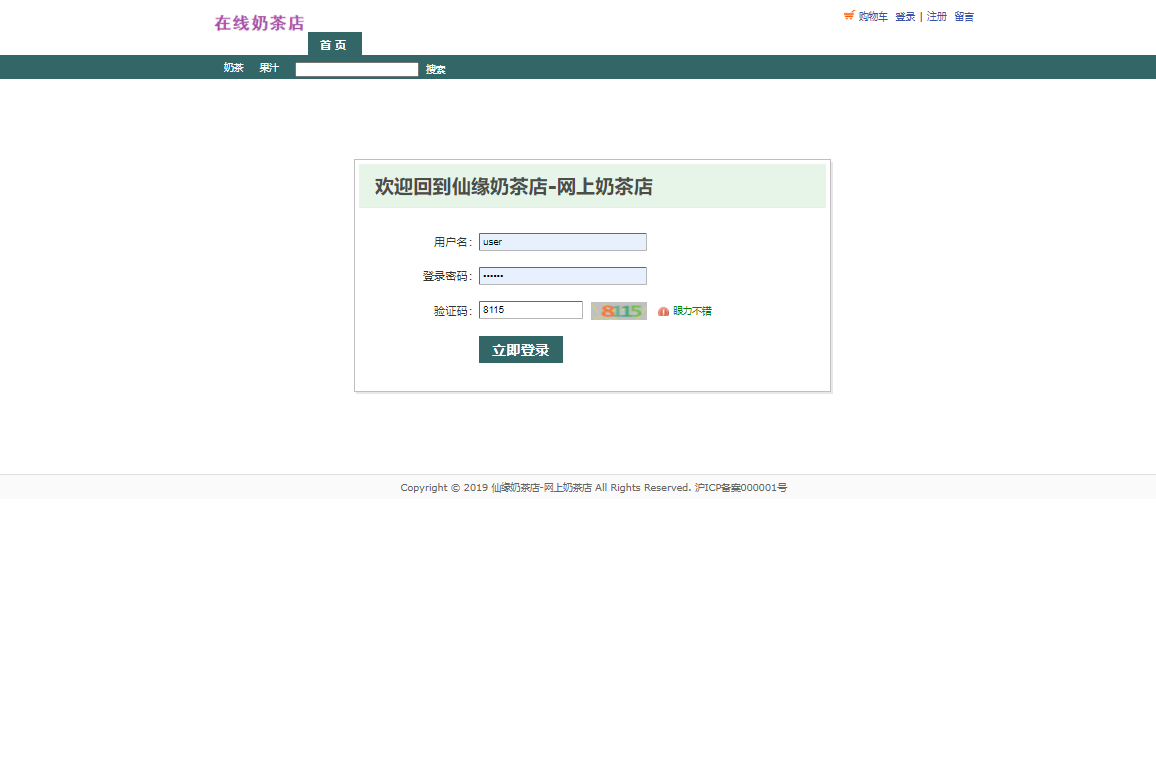
Task: Open the 注册 registration page
Action: coord(937,16)
